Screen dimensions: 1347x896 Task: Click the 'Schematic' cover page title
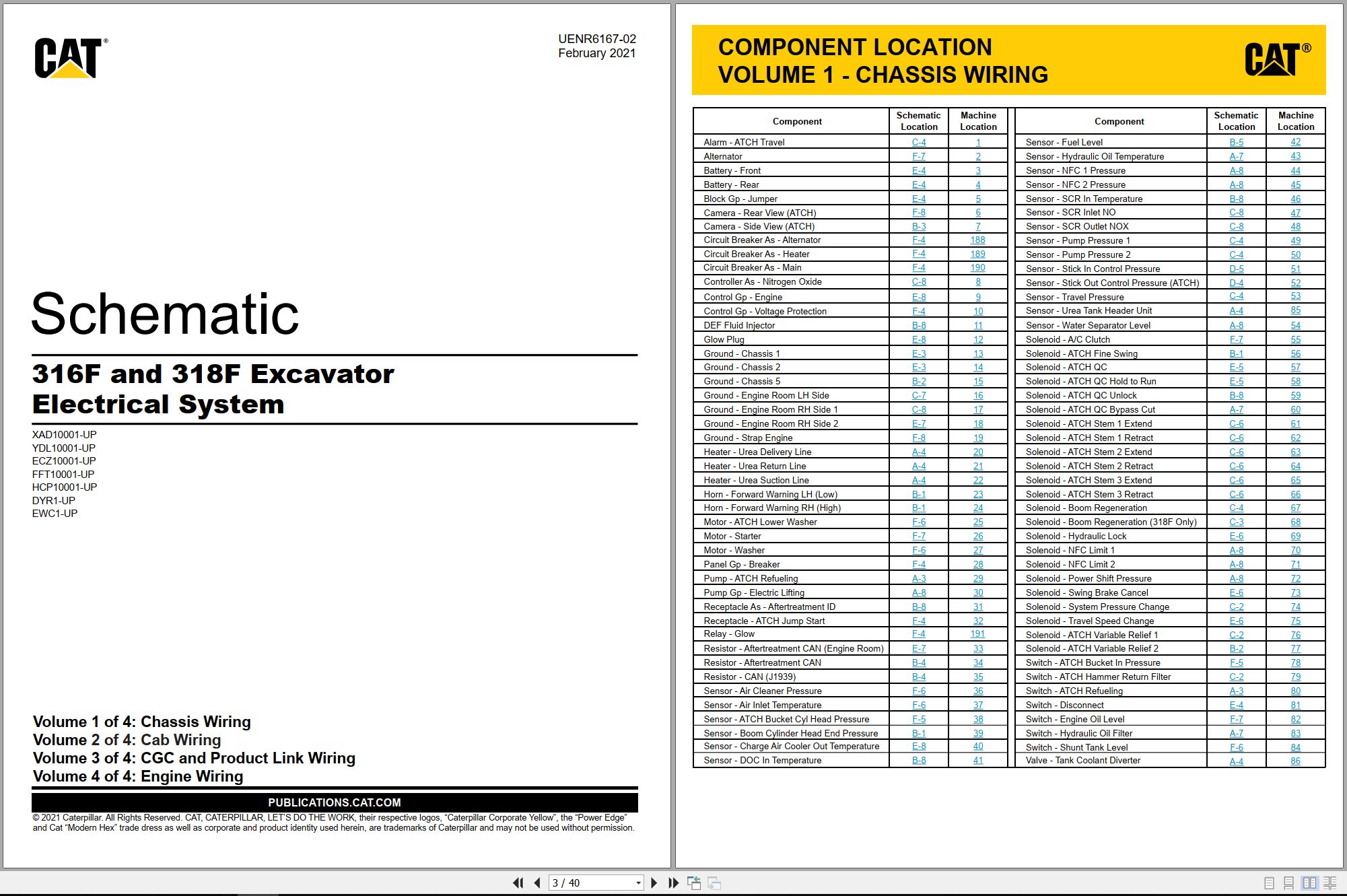[x=165, y=314]
